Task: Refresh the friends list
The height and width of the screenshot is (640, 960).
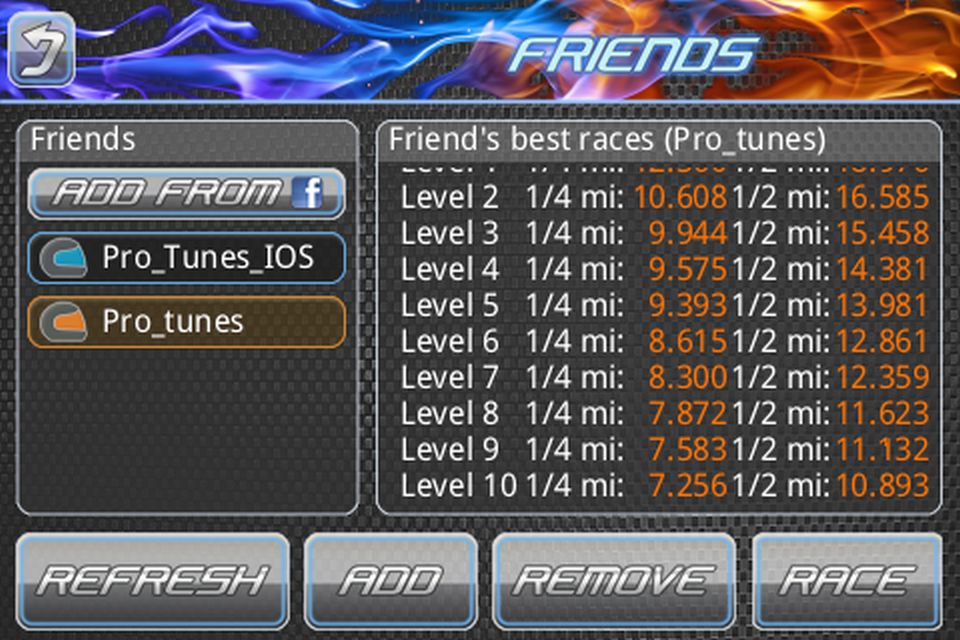Action: tap(153, 581)
